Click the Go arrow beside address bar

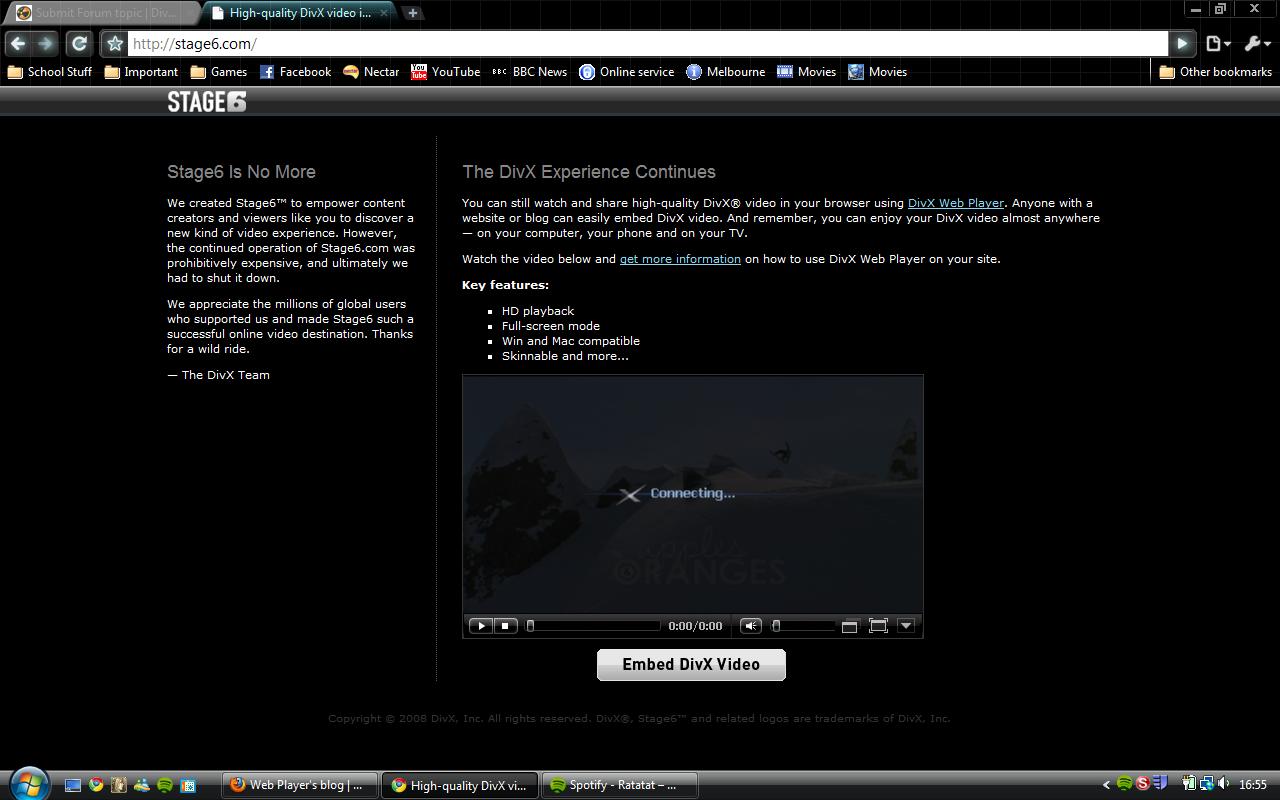coord(1182,43)
